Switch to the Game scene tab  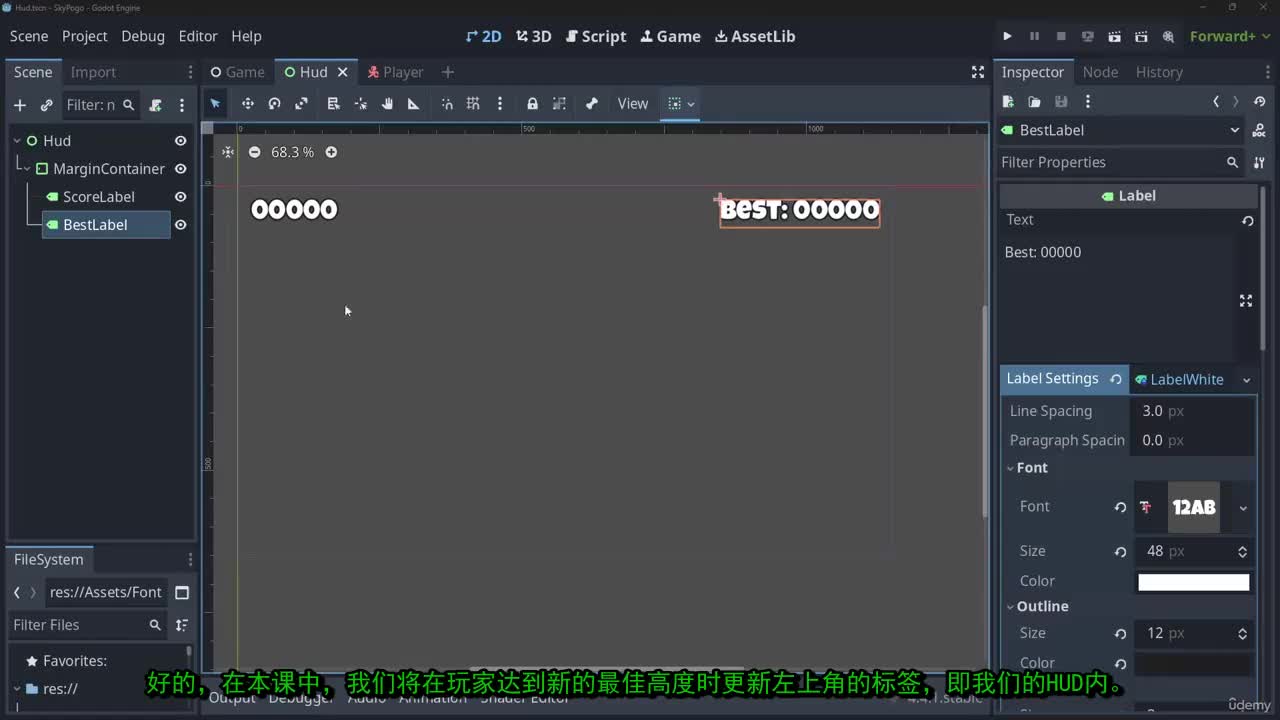(x=237, y=72)
